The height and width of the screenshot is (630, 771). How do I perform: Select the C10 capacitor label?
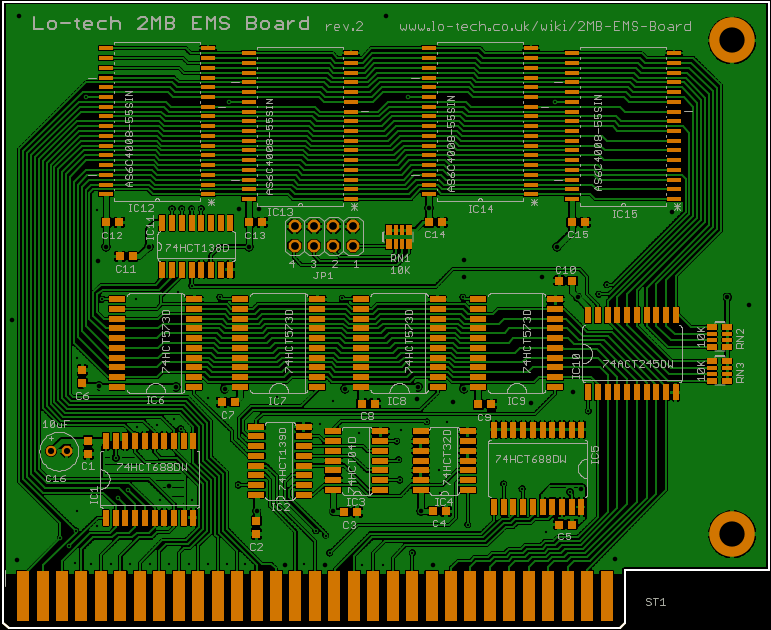pyautogui.click(x=565, y=270)
